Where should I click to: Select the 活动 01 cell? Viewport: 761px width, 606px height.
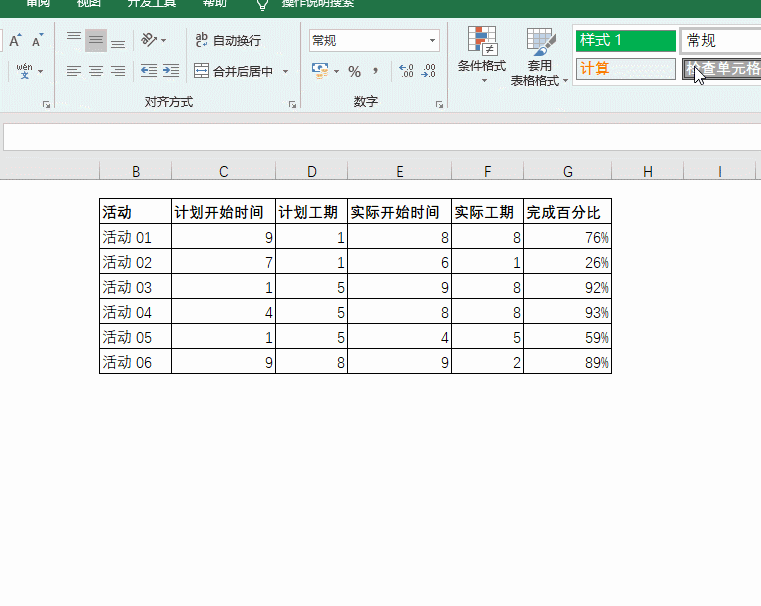[x=135, y=237]
